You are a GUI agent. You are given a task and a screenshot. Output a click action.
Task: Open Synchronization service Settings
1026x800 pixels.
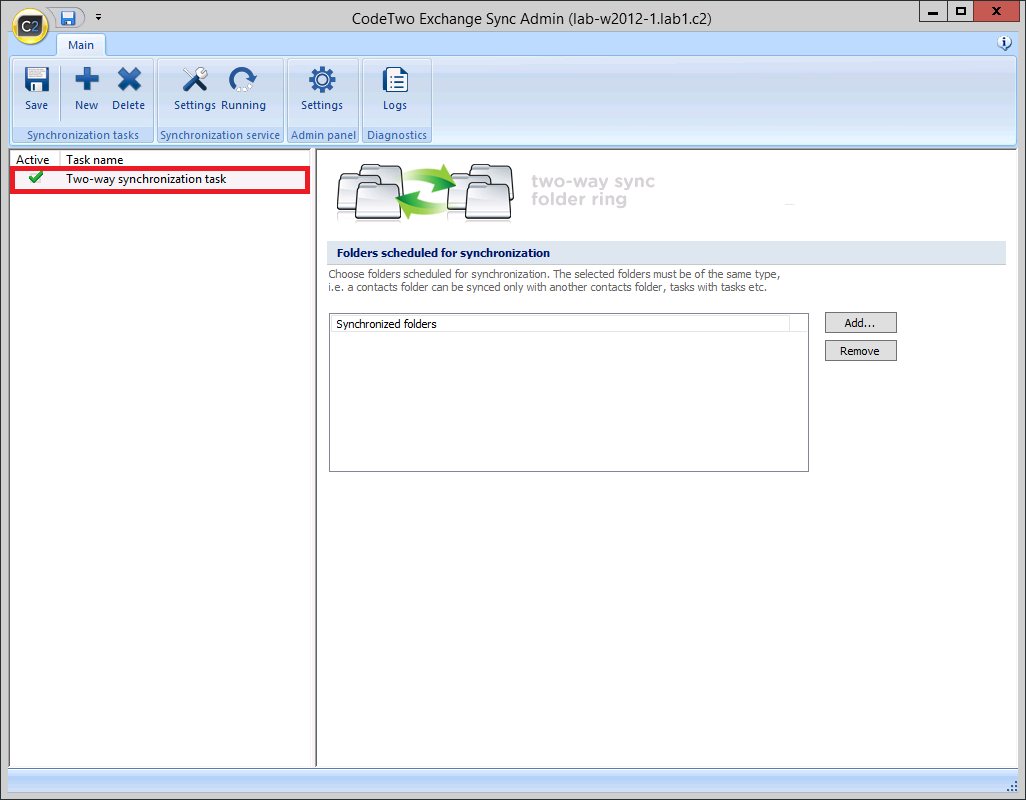tap(194, 88)
